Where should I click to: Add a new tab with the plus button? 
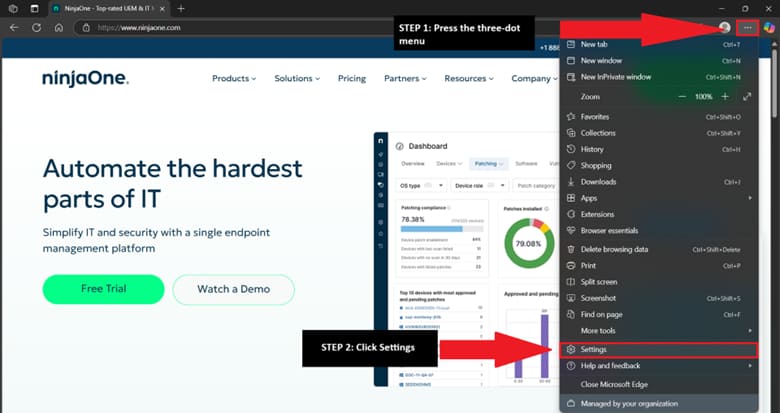[181, 8]
